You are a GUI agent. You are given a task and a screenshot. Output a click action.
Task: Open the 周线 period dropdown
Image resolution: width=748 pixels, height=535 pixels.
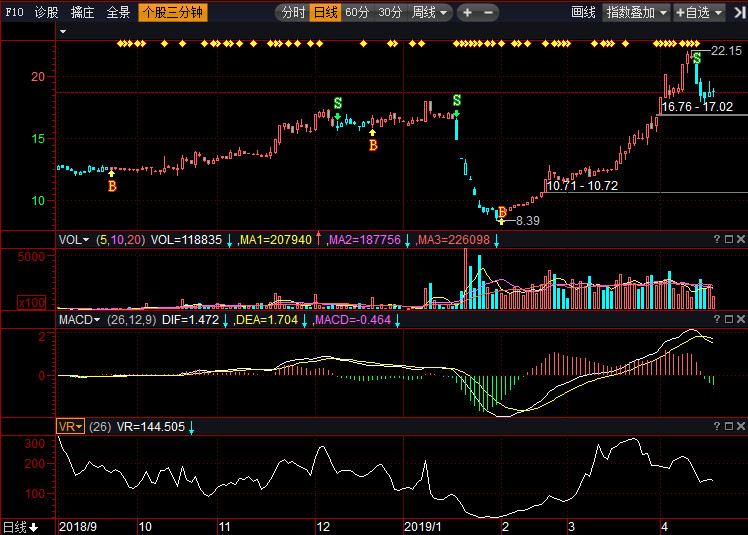point(430,13)
